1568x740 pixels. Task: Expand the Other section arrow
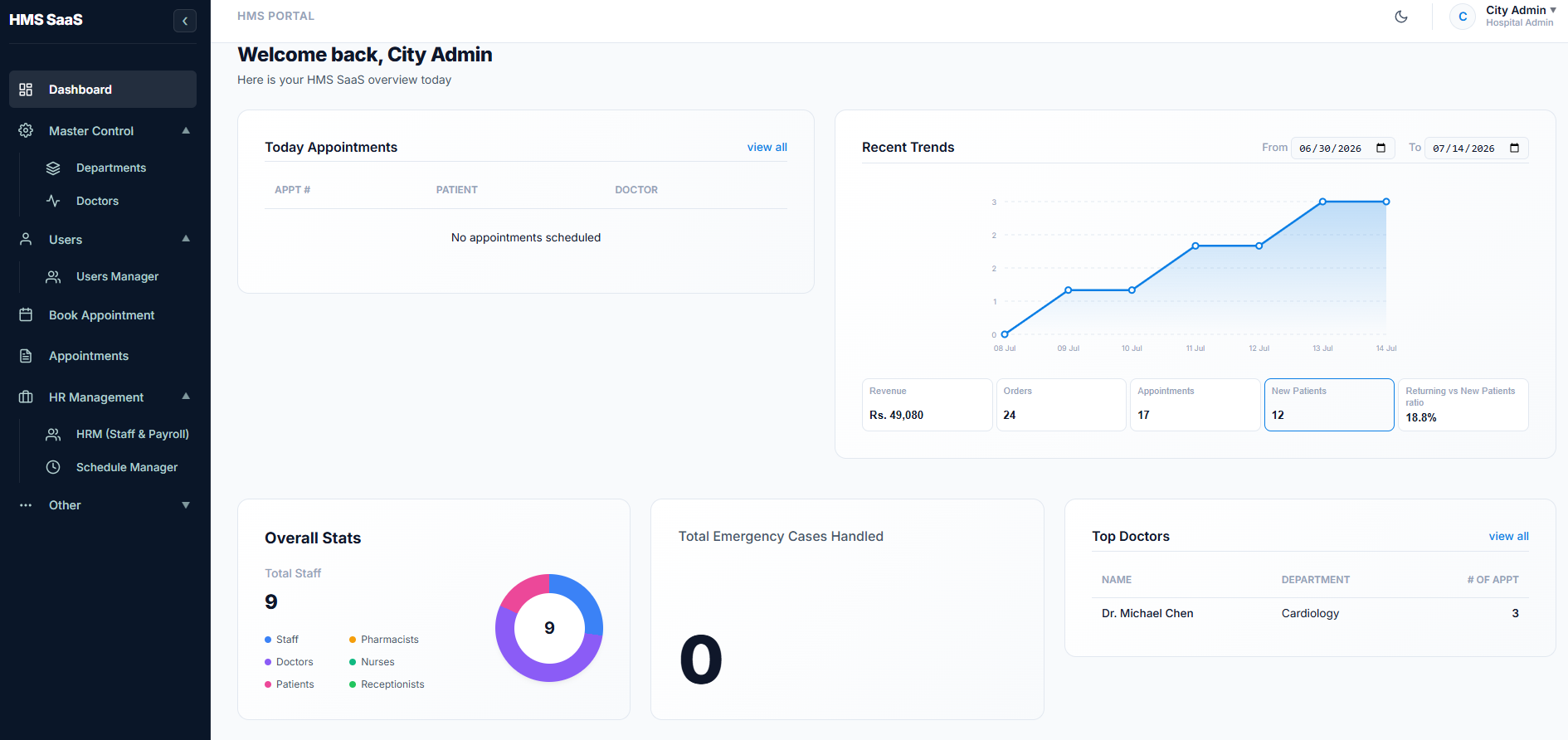[186, 505]
